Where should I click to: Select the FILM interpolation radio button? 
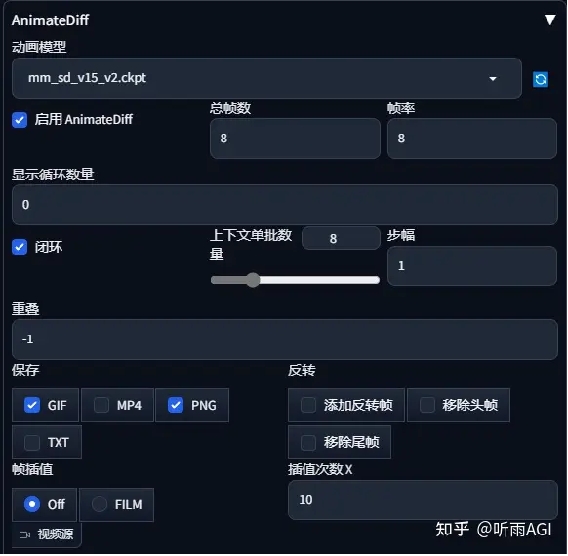coord(99,504)
